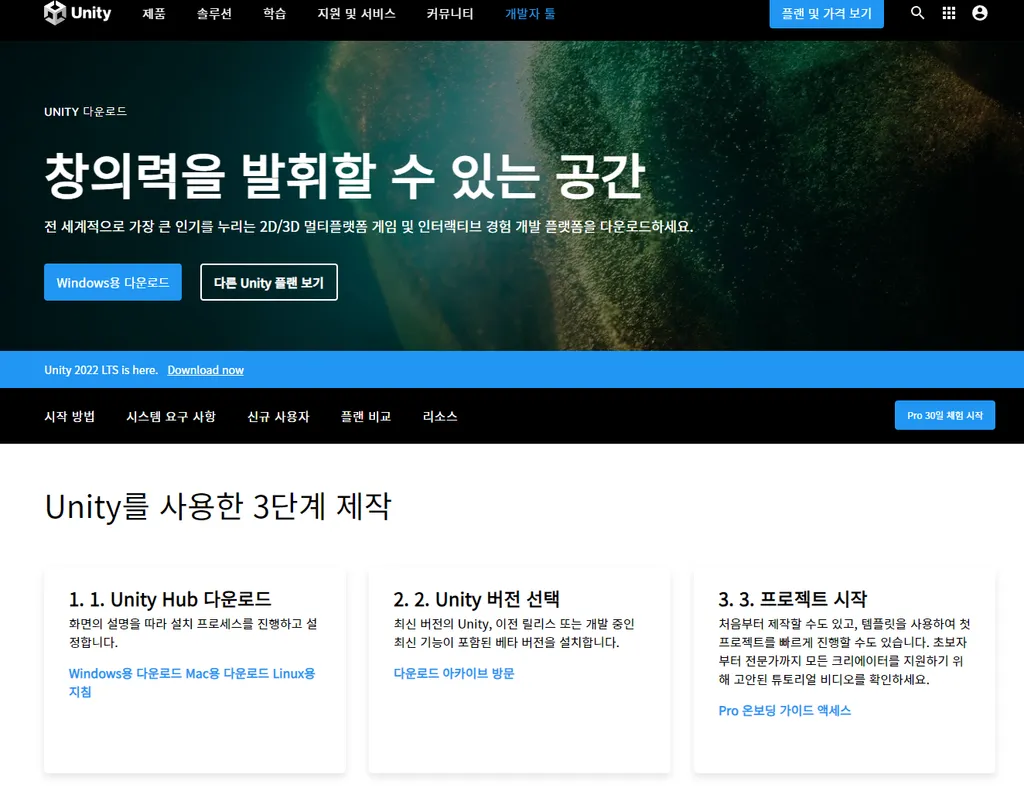
Task: Go to 시스템 요구 사항 tab
Action: [x=170, y=417]
